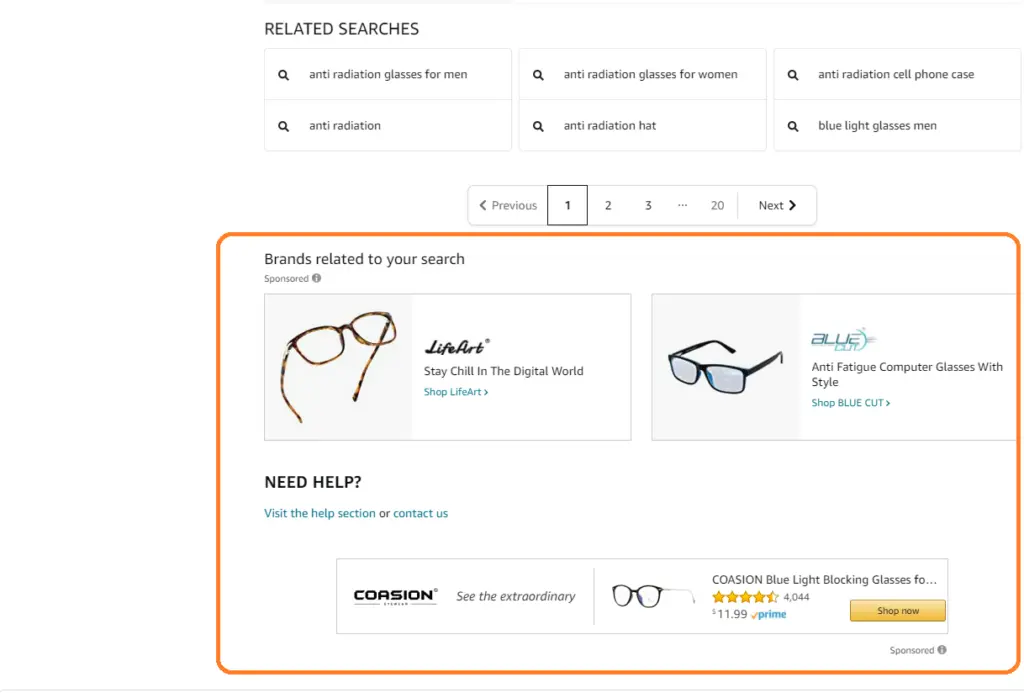Click search icon beside "anti radiation hat"
The image size is (1024, 693).
coord(538,126)
